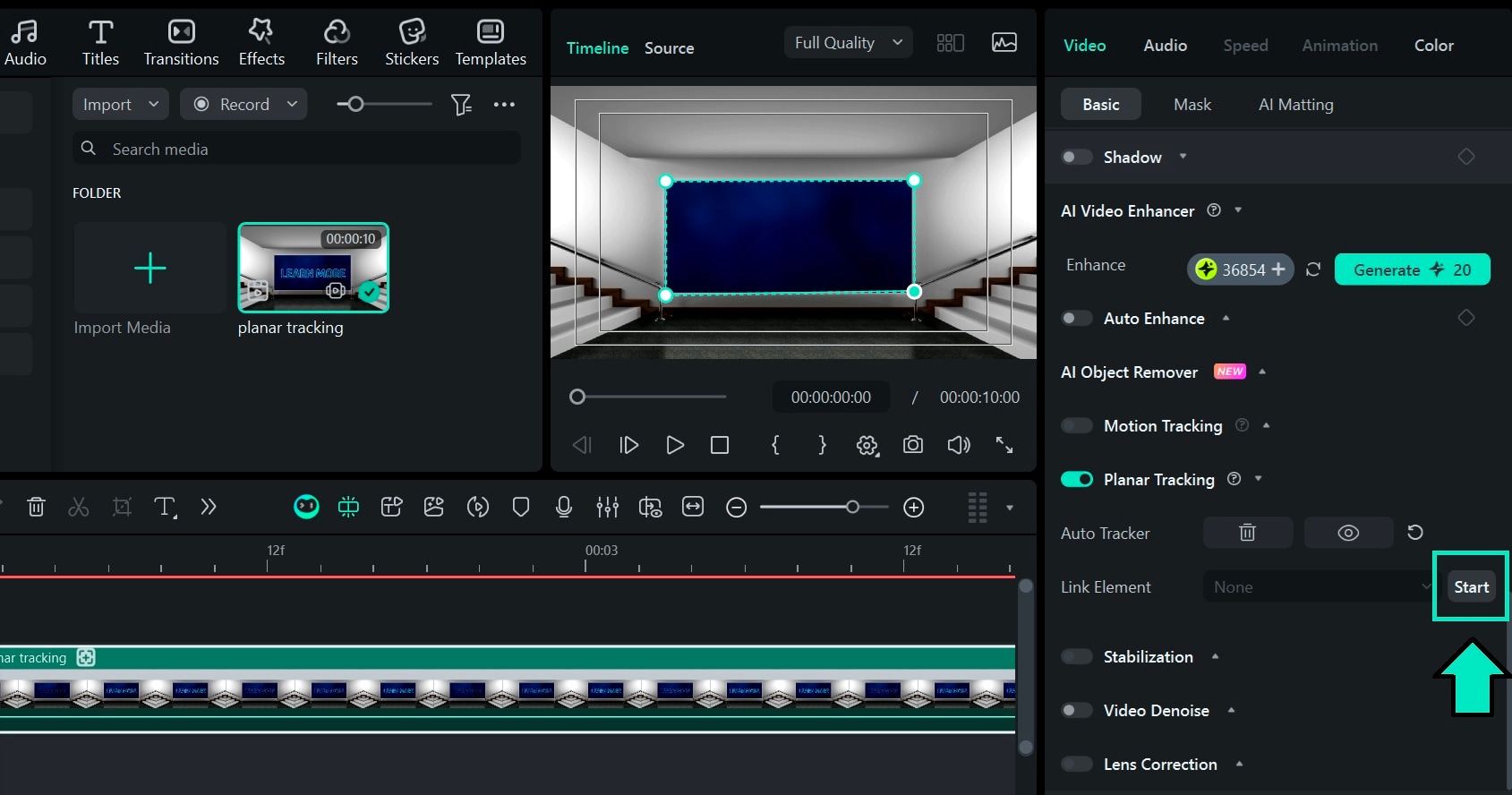Disable the Planar Tracking toggle
Viewport: 1512px width, 795px height.
click(1076, 479)
